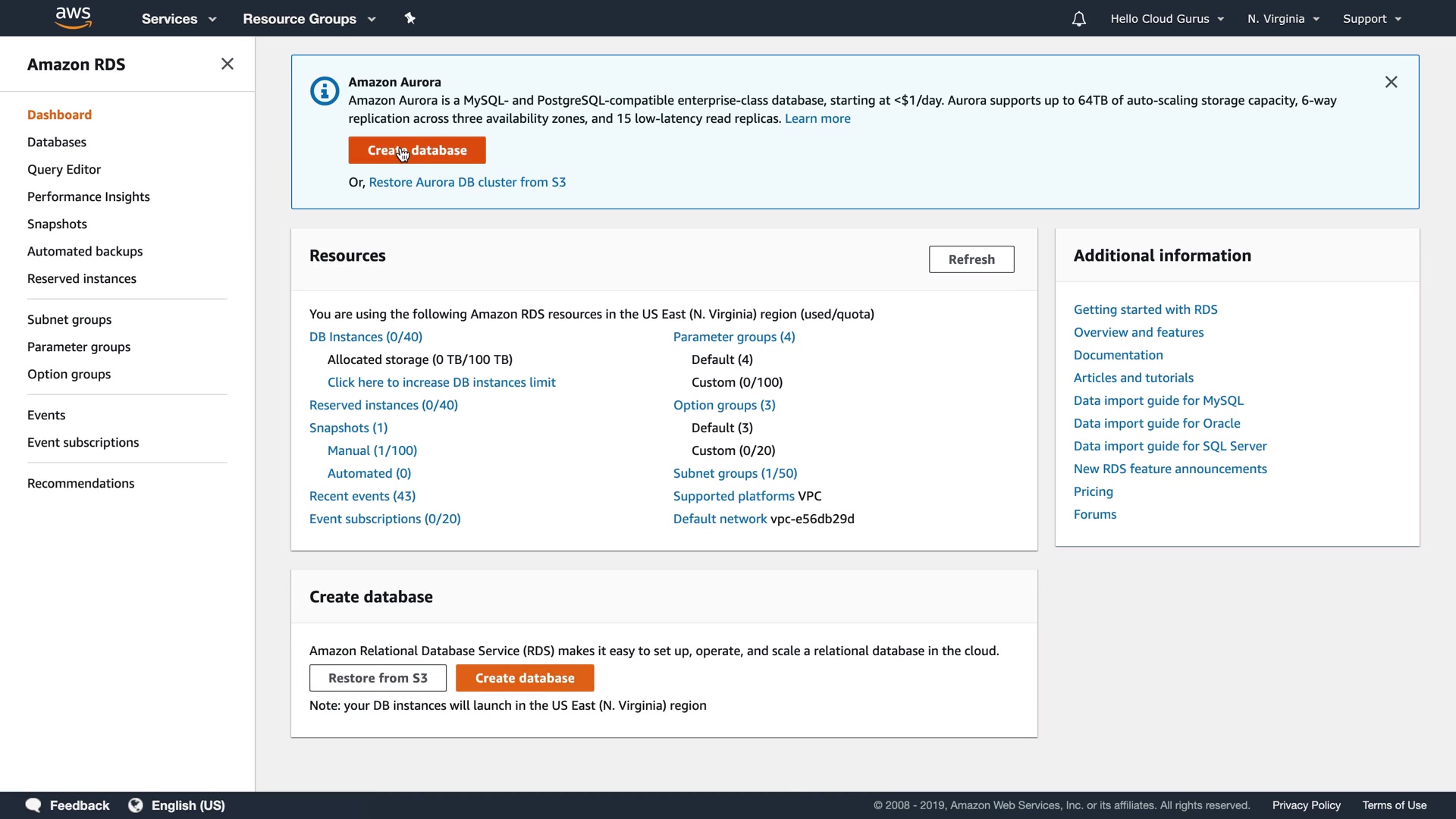Select Parameter groups in the sidebar

coord(79,347)
